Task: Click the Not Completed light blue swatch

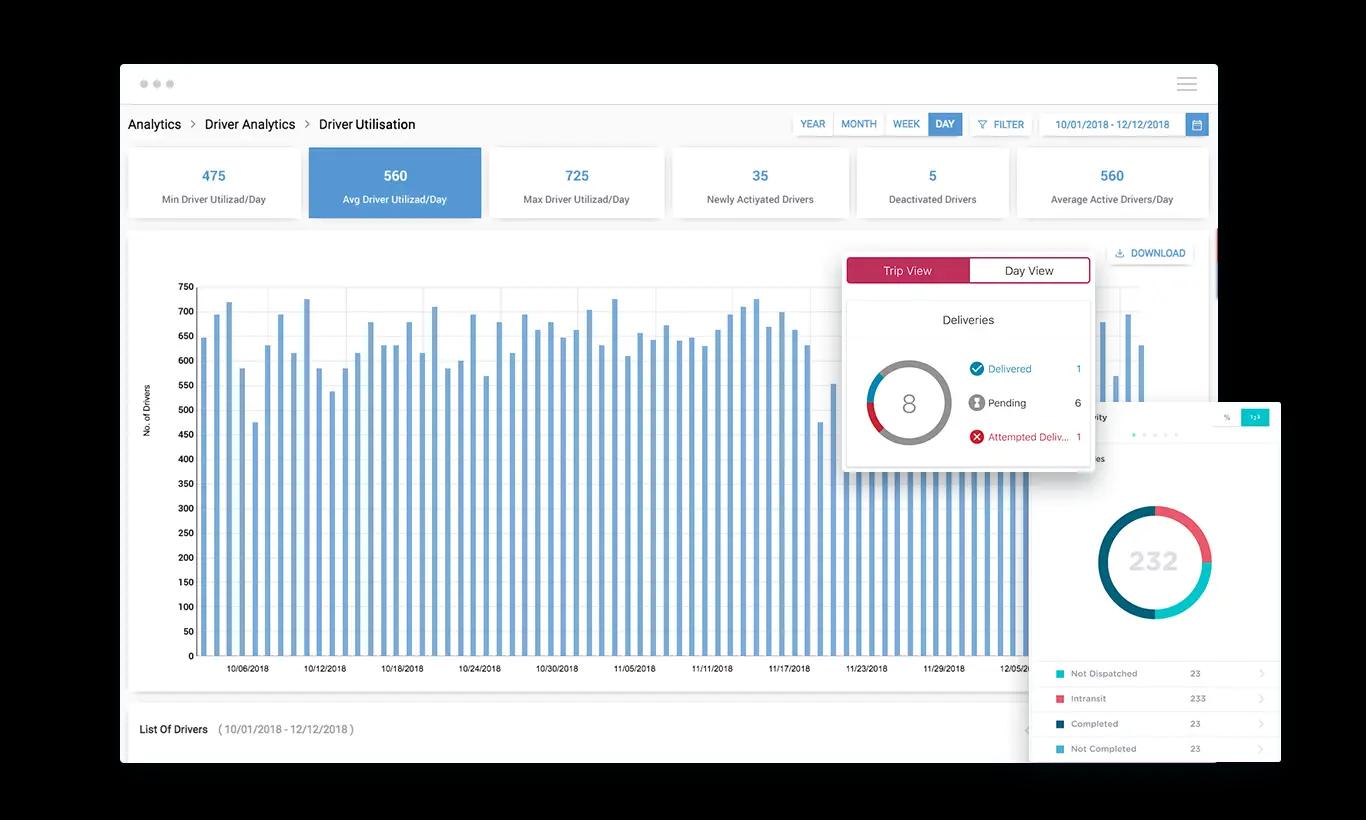Action: (1060, 749)
